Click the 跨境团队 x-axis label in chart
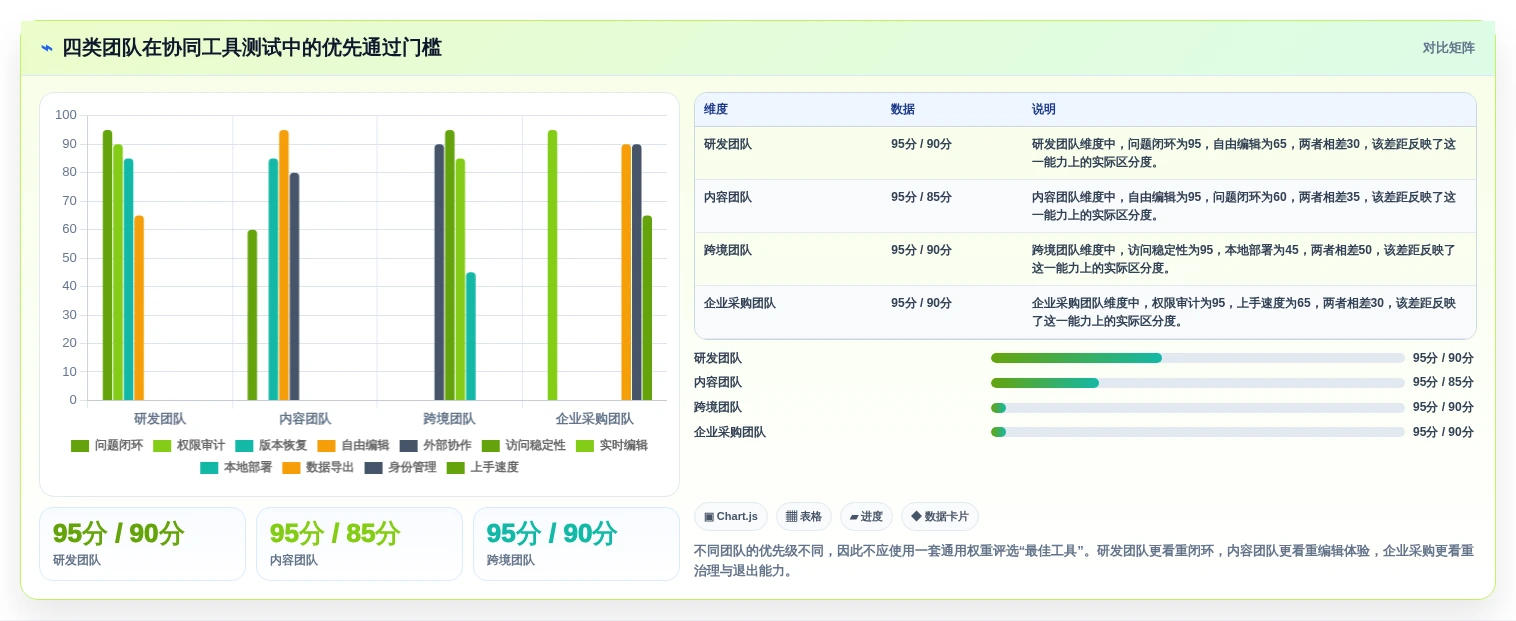Viewport: 1516px width, 621px height. click(450, 419)
